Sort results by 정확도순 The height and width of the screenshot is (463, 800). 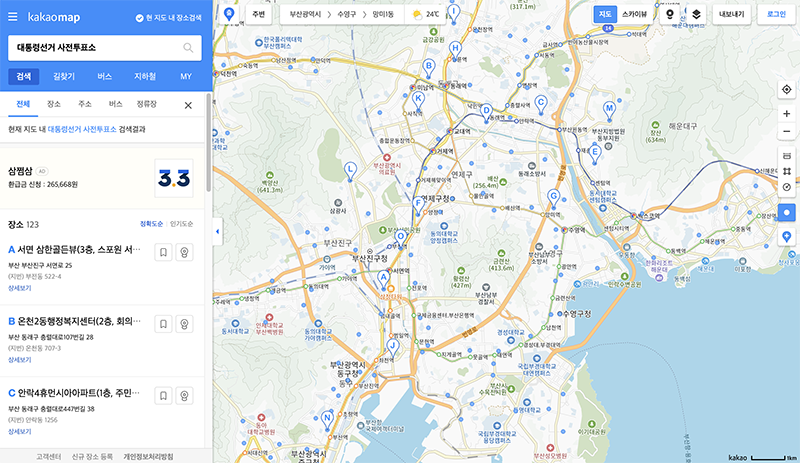coord(152,224)
